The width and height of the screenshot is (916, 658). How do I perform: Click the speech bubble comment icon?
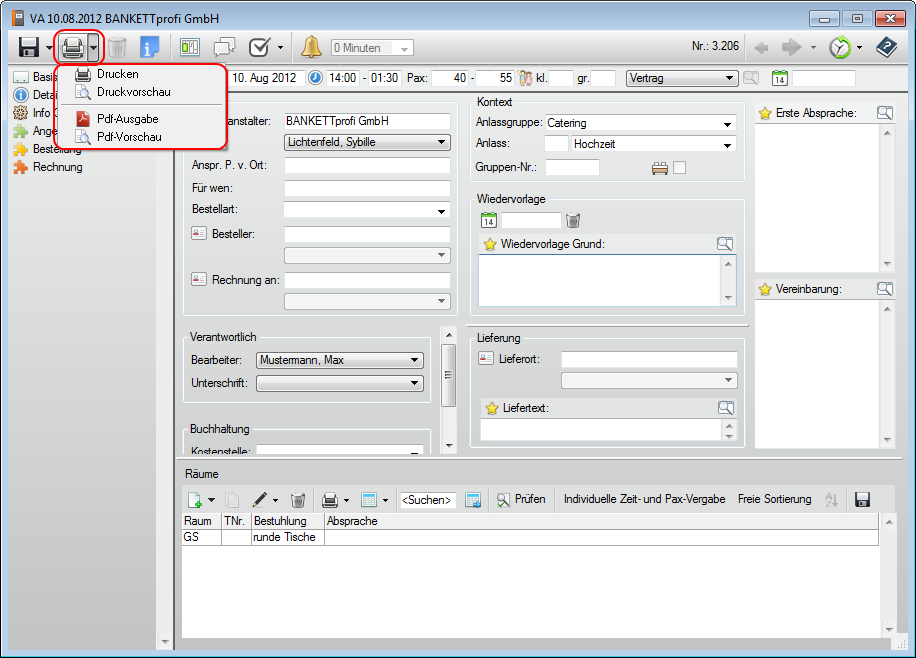click(x=224, y=47)
